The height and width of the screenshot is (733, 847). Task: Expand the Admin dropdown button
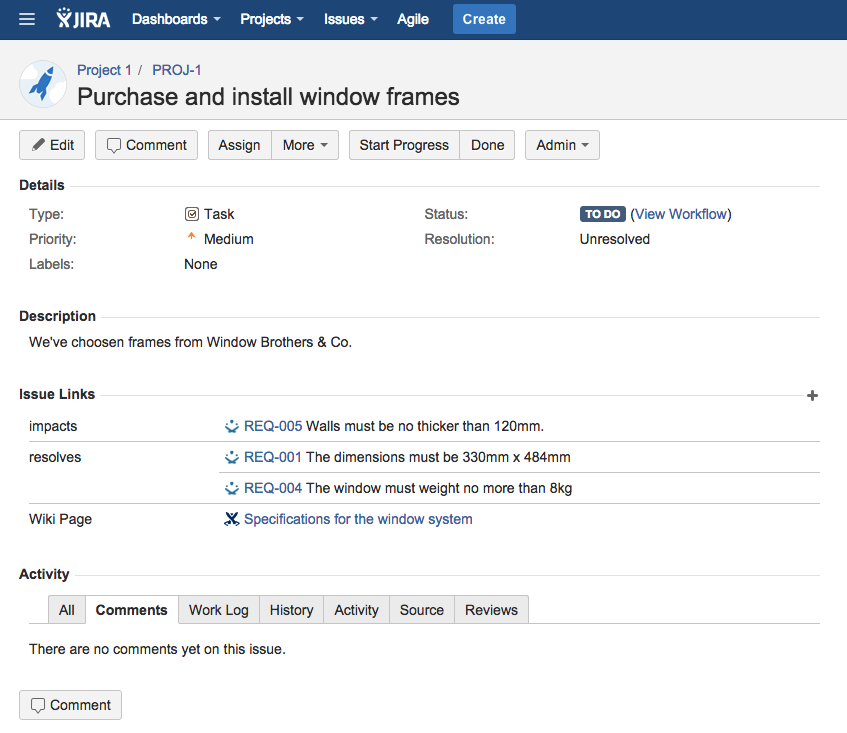pyautogui.click(x=562, y=145)
